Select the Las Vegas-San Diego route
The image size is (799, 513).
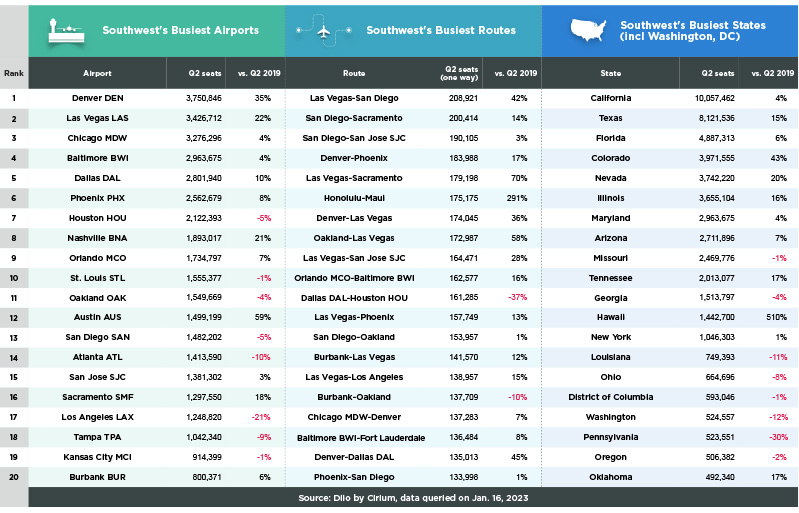coord(354,98)
